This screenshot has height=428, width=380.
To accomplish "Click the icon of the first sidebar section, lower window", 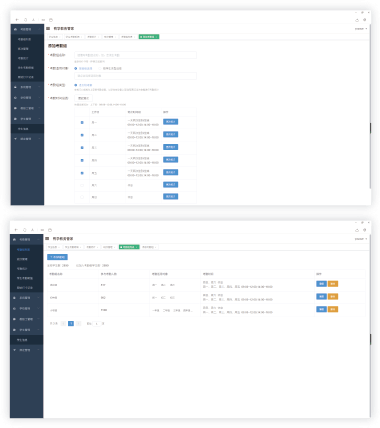I will tap(14, 240).
